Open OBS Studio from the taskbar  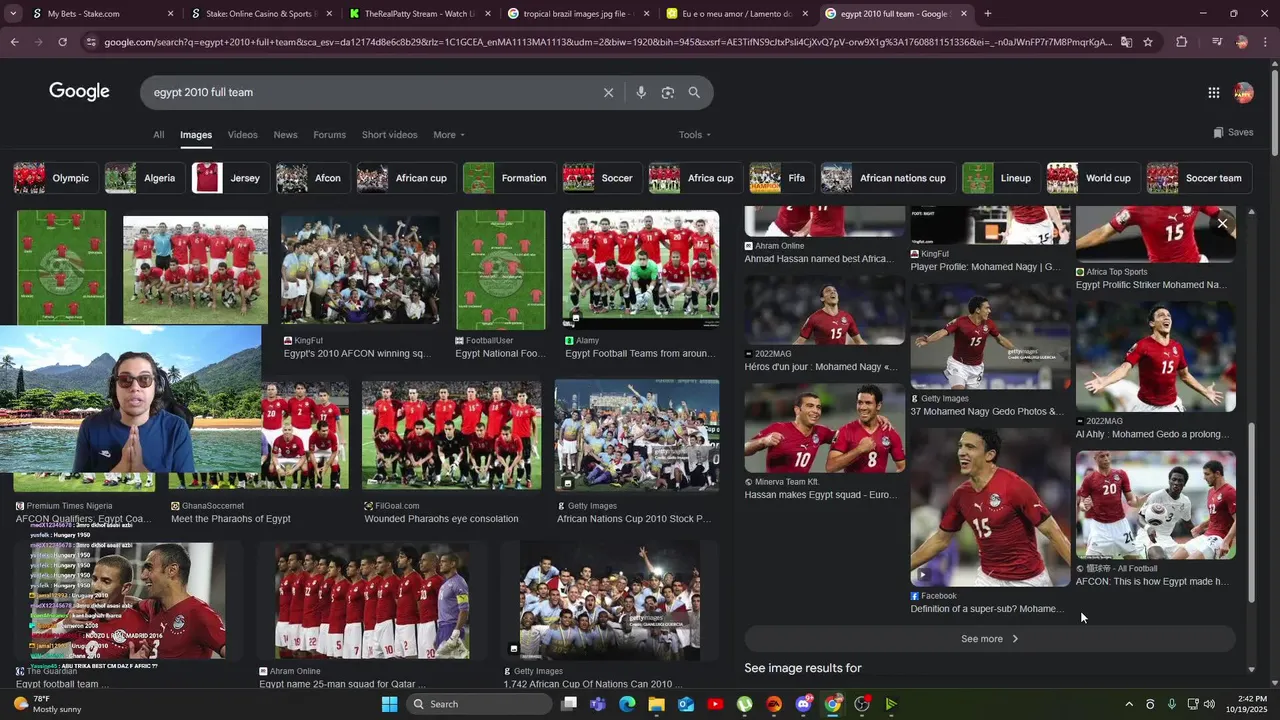coord(862,704)
